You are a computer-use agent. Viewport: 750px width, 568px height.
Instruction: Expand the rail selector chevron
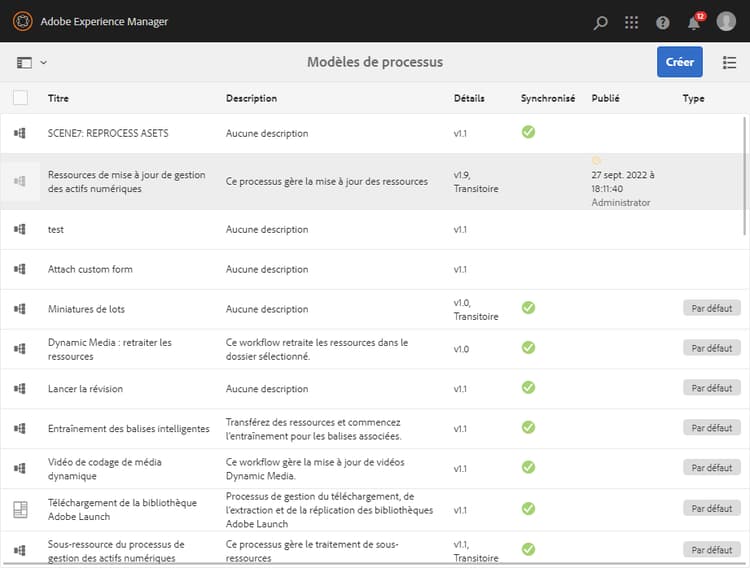(x=44, y=62)
